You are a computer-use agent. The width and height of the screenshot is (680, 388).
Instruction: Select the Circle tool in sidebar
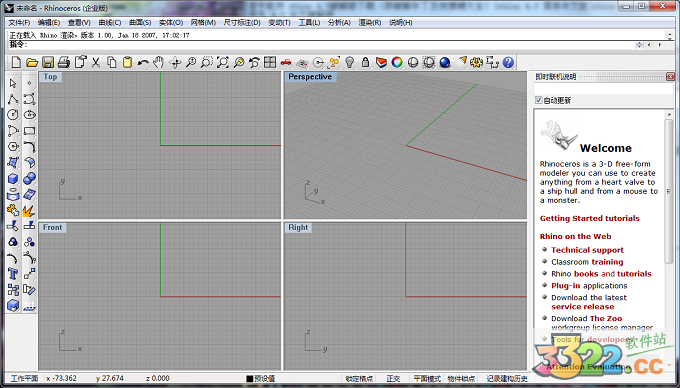13,114
